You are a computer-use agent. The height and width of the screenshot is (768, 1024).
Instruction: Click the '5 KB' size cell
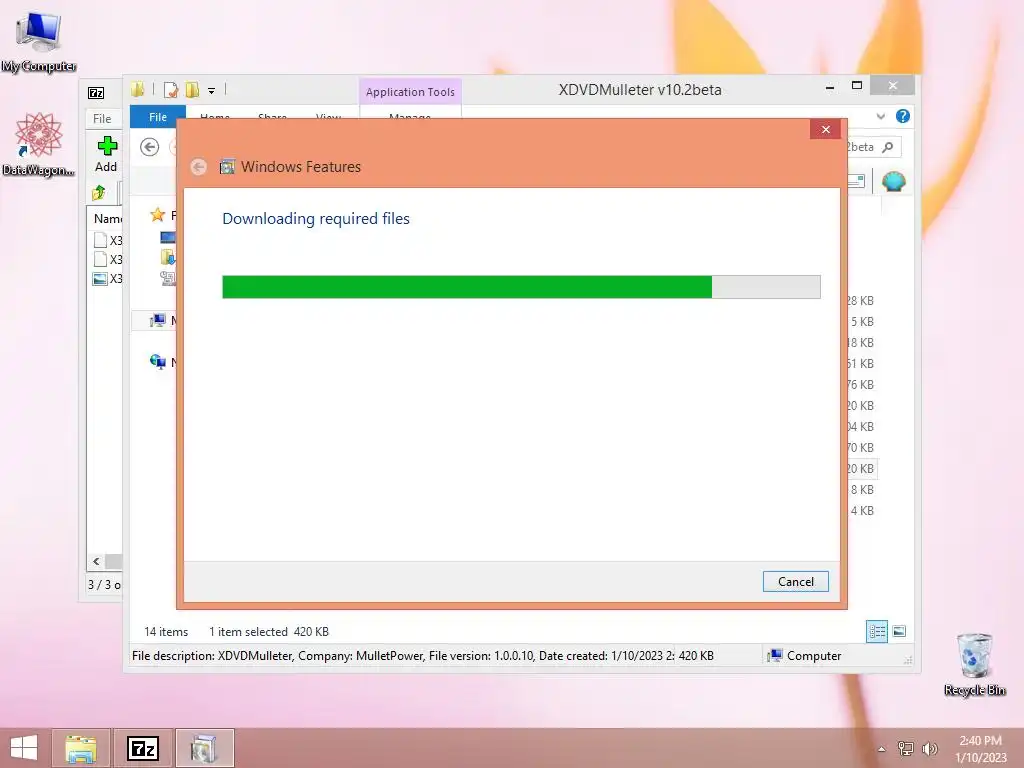(x=861, y=322)
